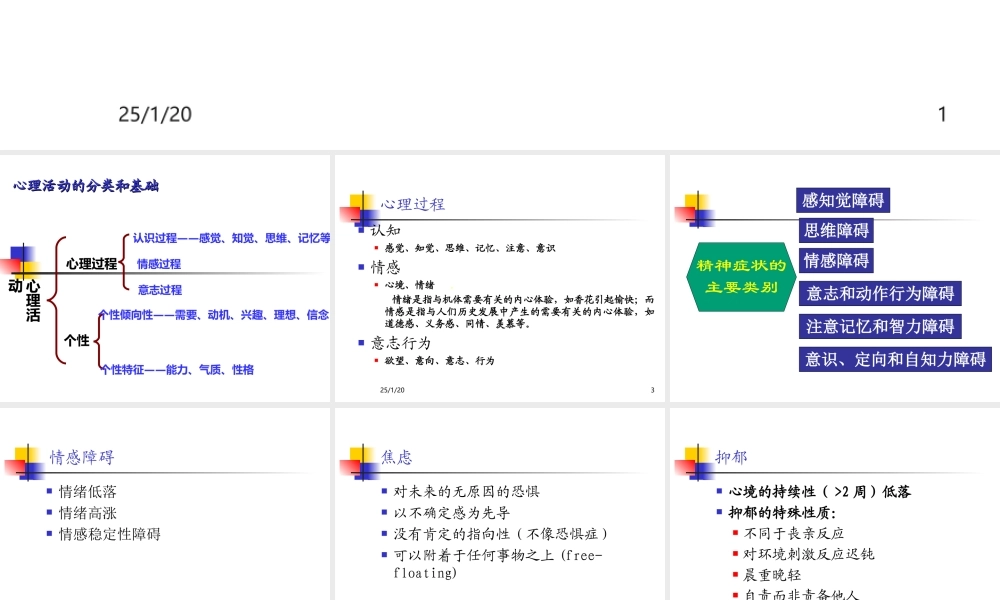
Task: Click the 心境、情绪 sub-bullet
Action: click(409, 285)
